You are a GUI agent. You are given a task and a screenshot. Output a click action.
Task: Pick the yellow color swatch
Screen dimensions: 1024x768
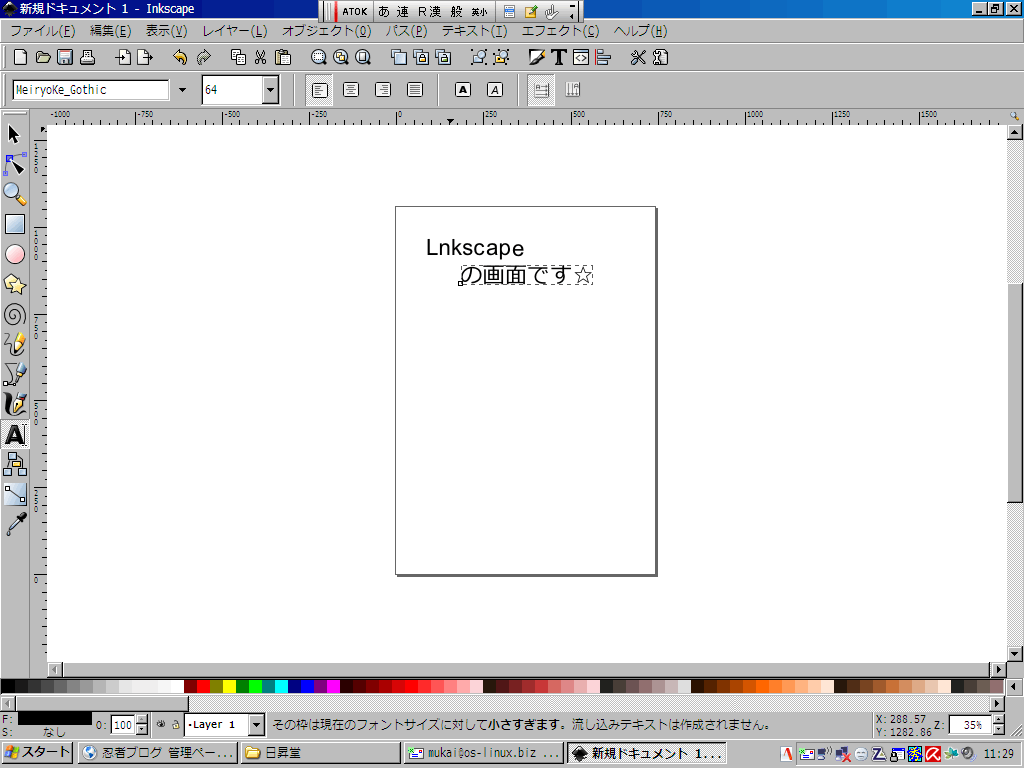coord(229,686)
